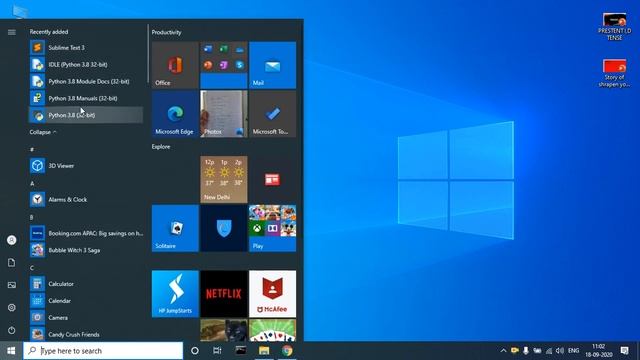Expand the Start menu hamburger navigation

12,32
